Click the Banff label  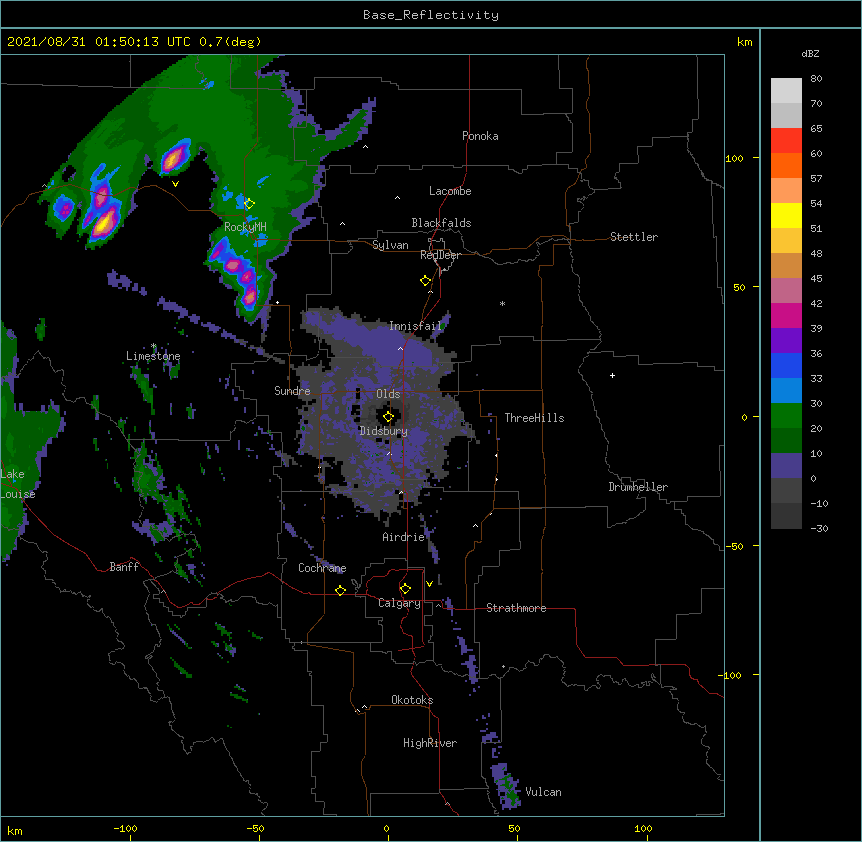pyautogui.click(x=124, y=567)
